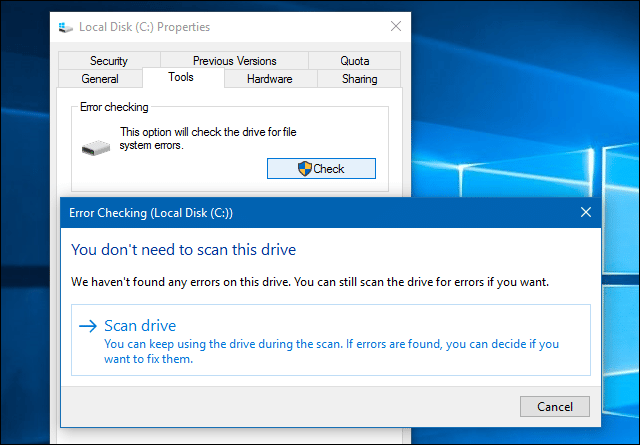
Task: Switch to the Security tab
Action: 109,61
